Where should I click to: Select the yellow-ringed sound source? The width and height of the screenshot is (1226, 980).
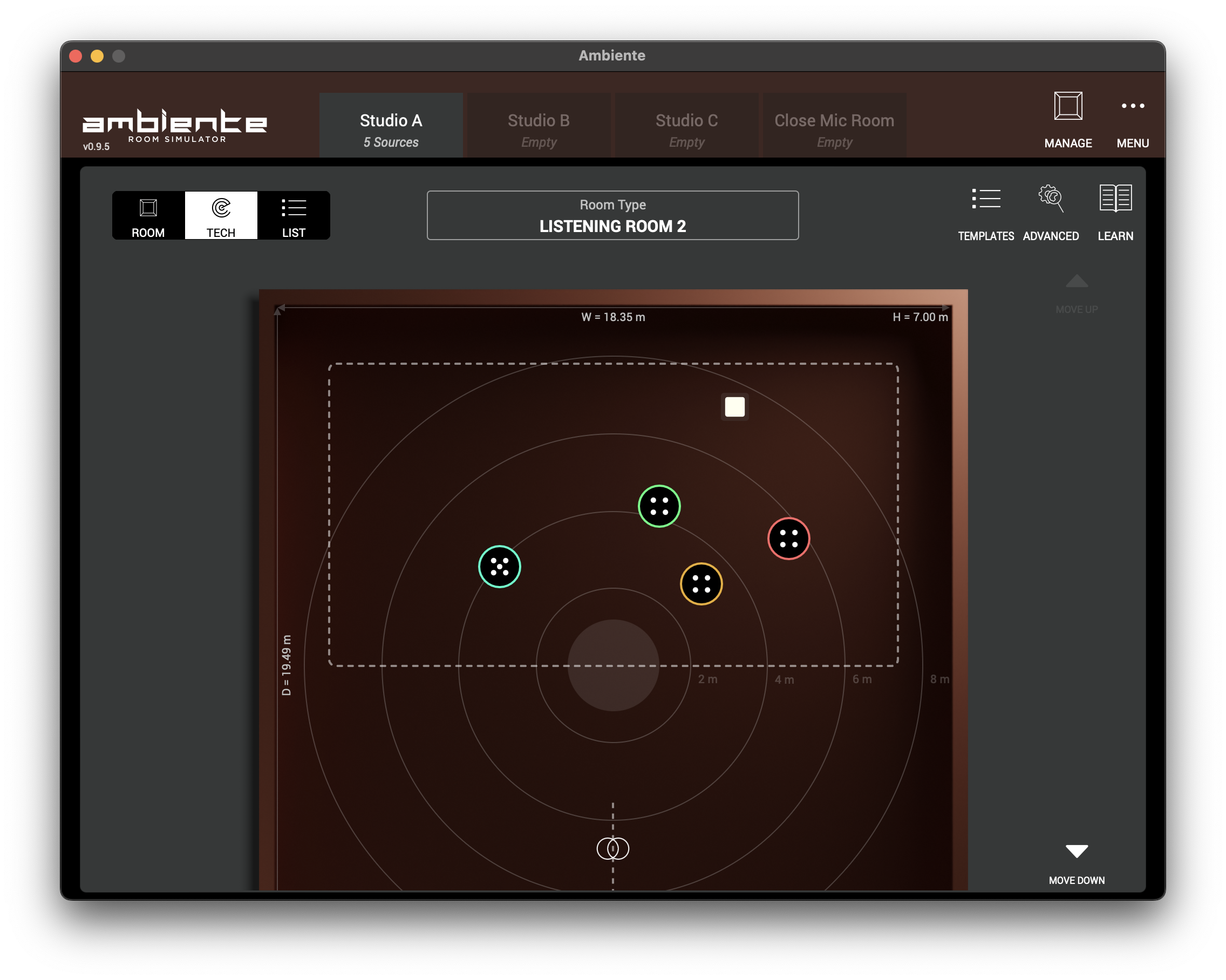(701, 584)
